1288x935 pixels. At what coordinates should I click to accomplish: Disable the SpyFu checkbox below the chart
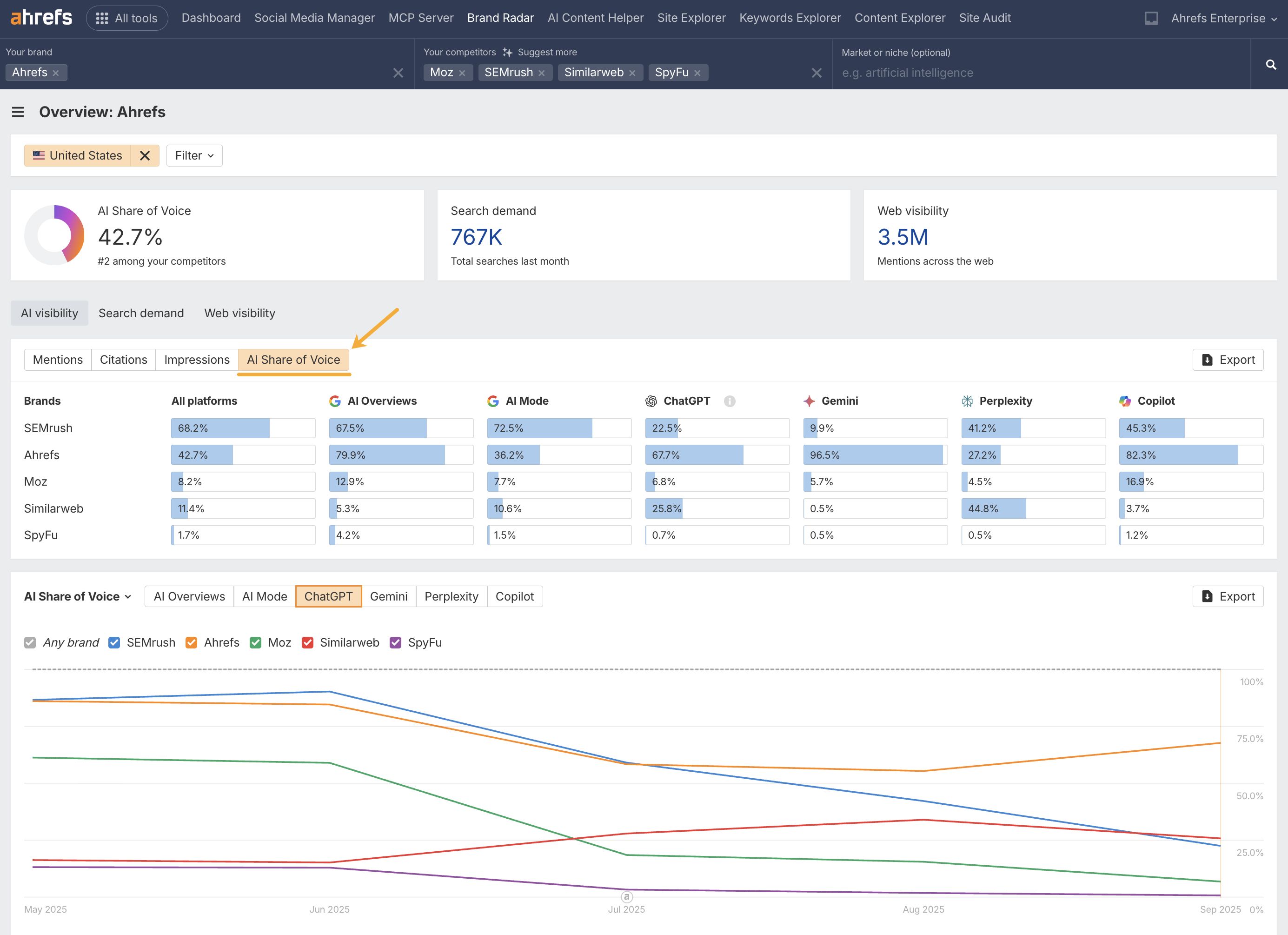395,642
